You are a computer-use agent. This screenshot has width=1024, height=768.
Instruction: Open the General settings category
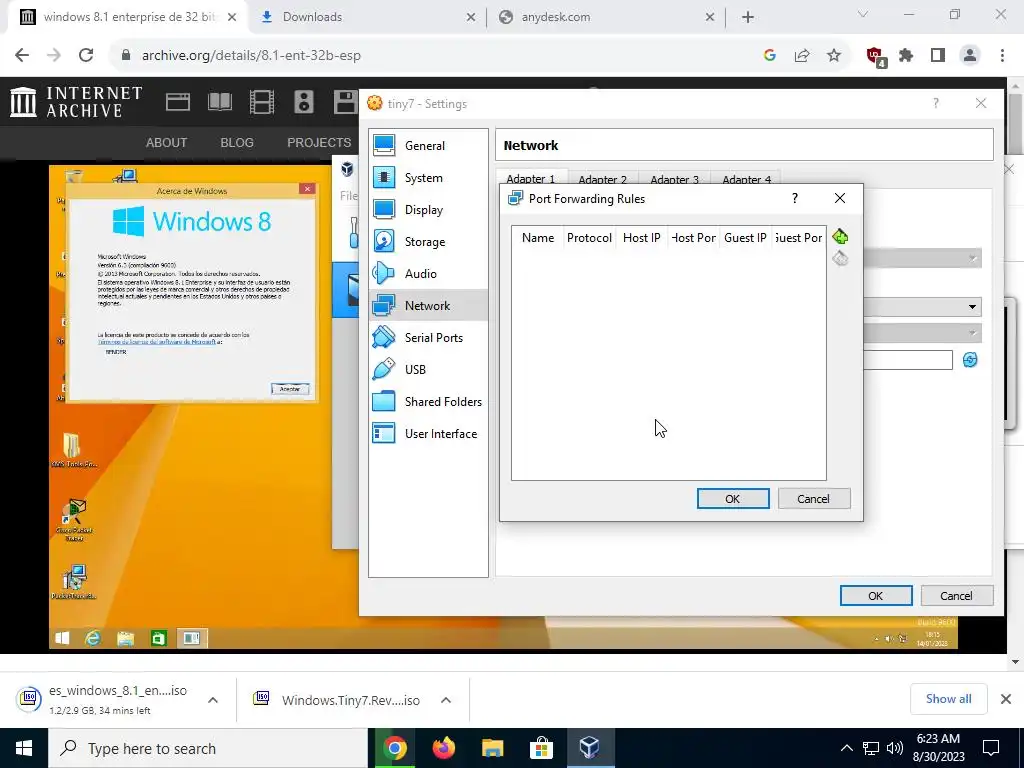pos(428,146)
